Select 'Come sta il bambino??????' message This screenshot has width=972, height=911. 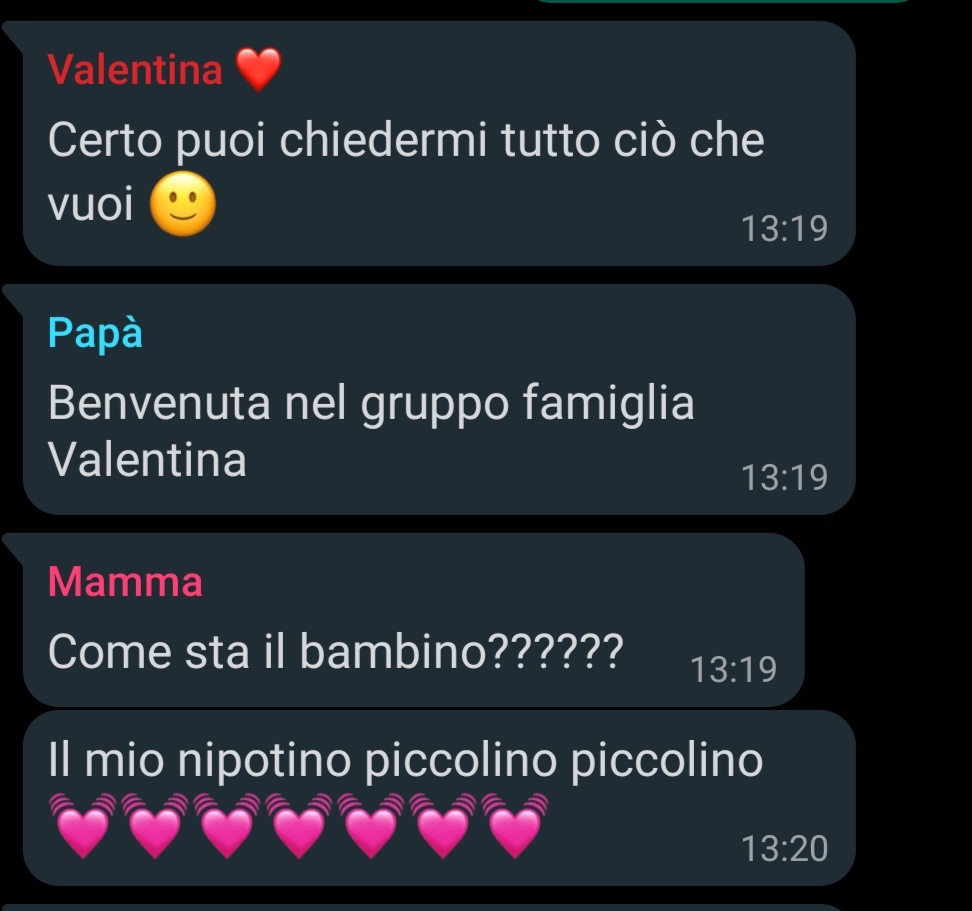pyautogui.click(x=335, y=651)
